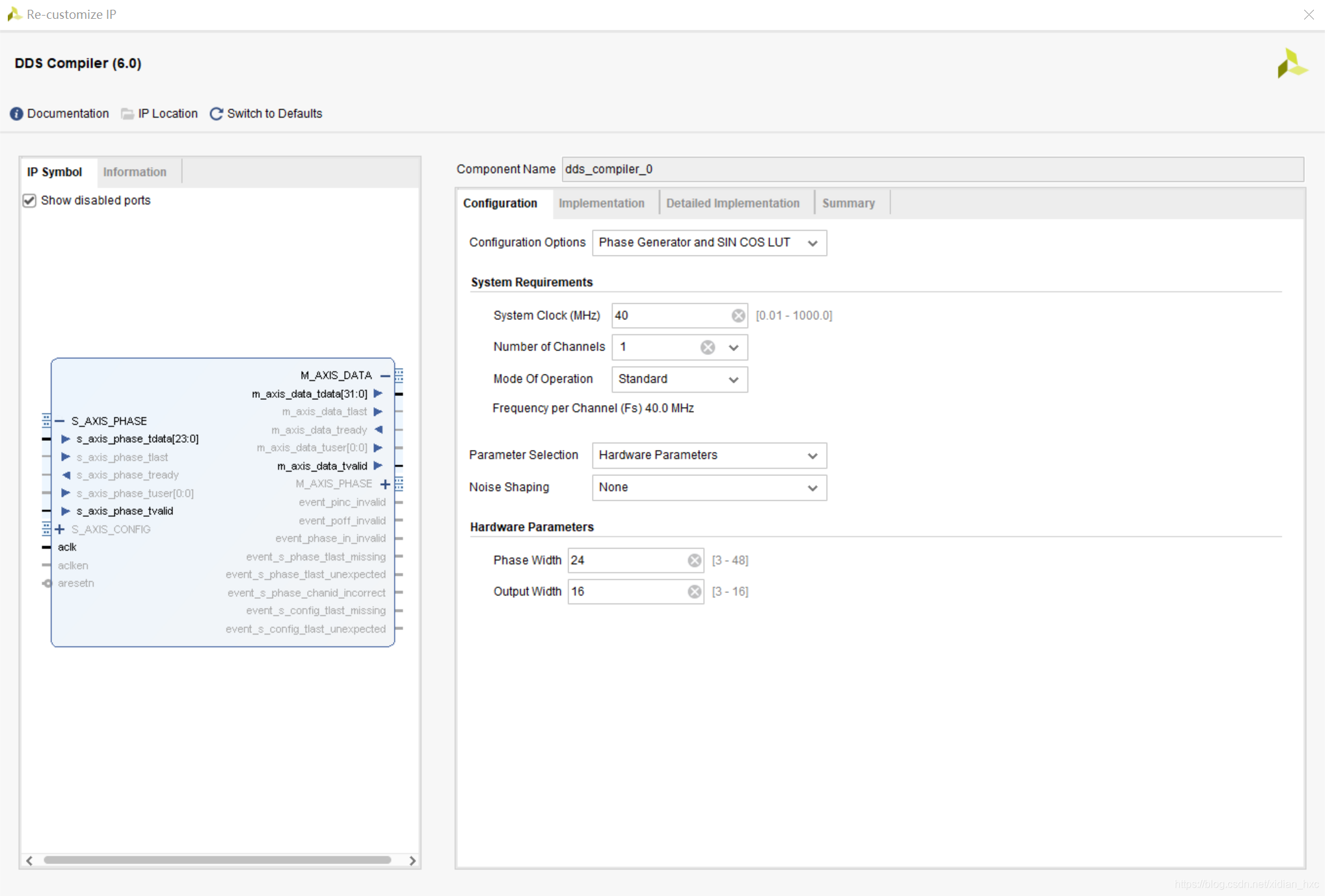Clear the System Clock field value
Image resolution: width=1325 pixels, height=896 pixels.
pos(738,315)
